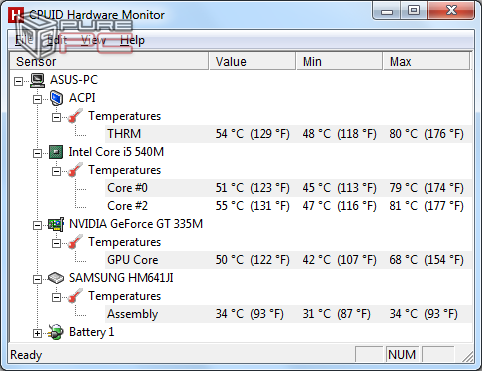Close the CPUID Hardware Monitor window
This screenshot has height=371, width=482.
[x=451, y=11]
